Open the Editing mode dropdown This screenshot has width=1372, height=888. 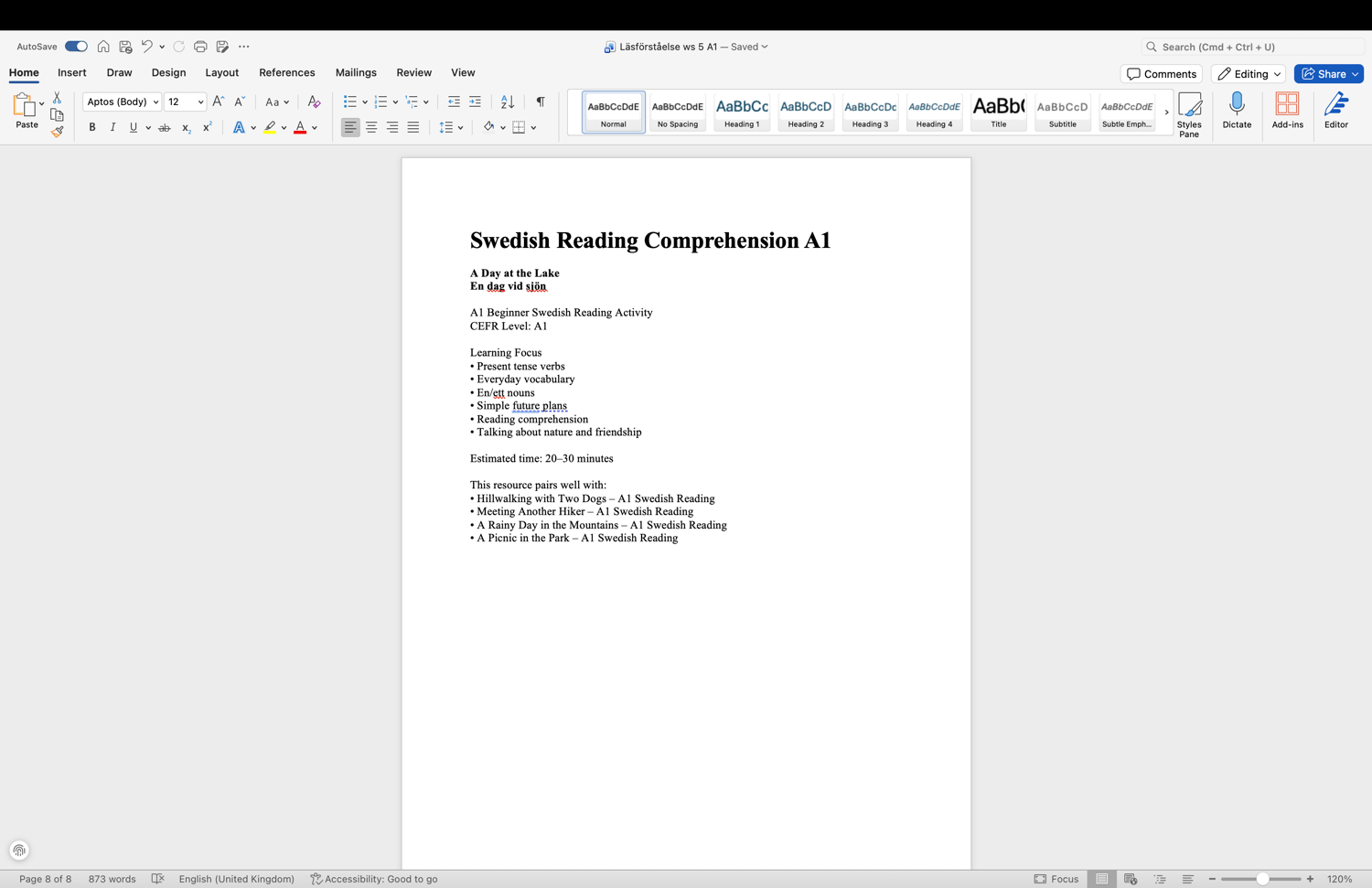pos(1249,74)
